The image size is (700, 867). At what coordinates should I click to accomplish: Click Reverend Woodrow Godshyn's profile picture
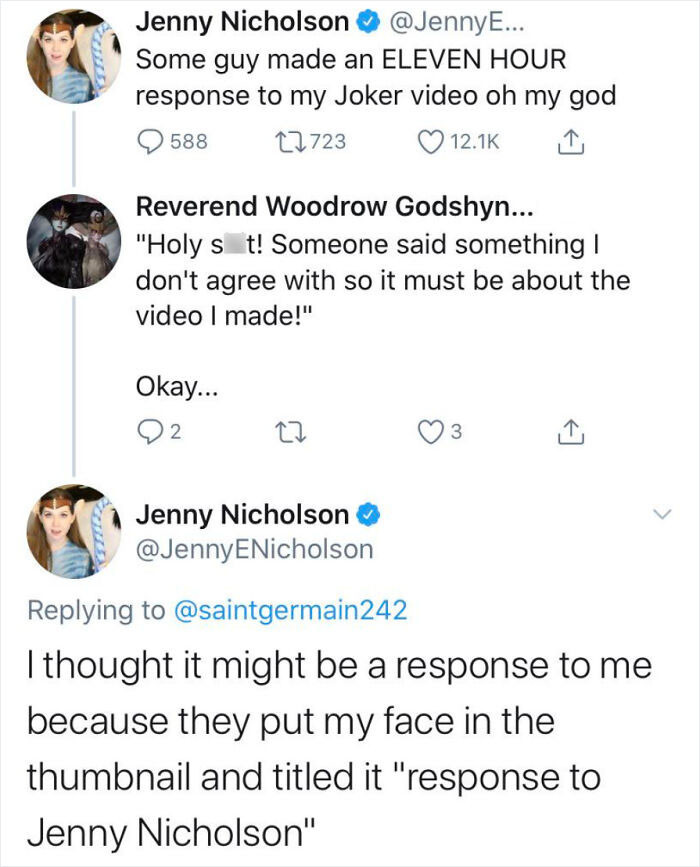[x=71, y=241]
